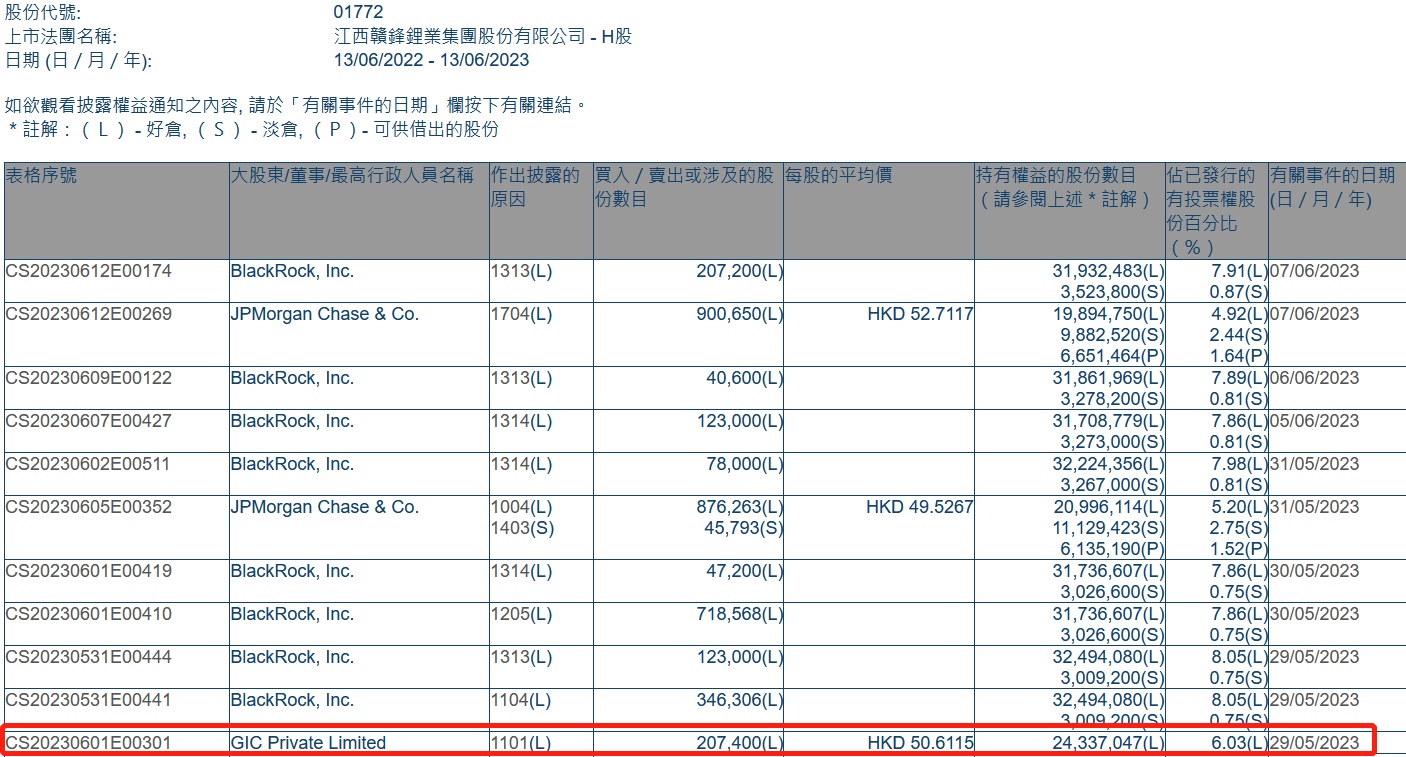Screen dimensions: 1406x757
Task: Click JPMorgan Chase & Co. in row CS20230612E00269
Action: (x=325, y=314)
